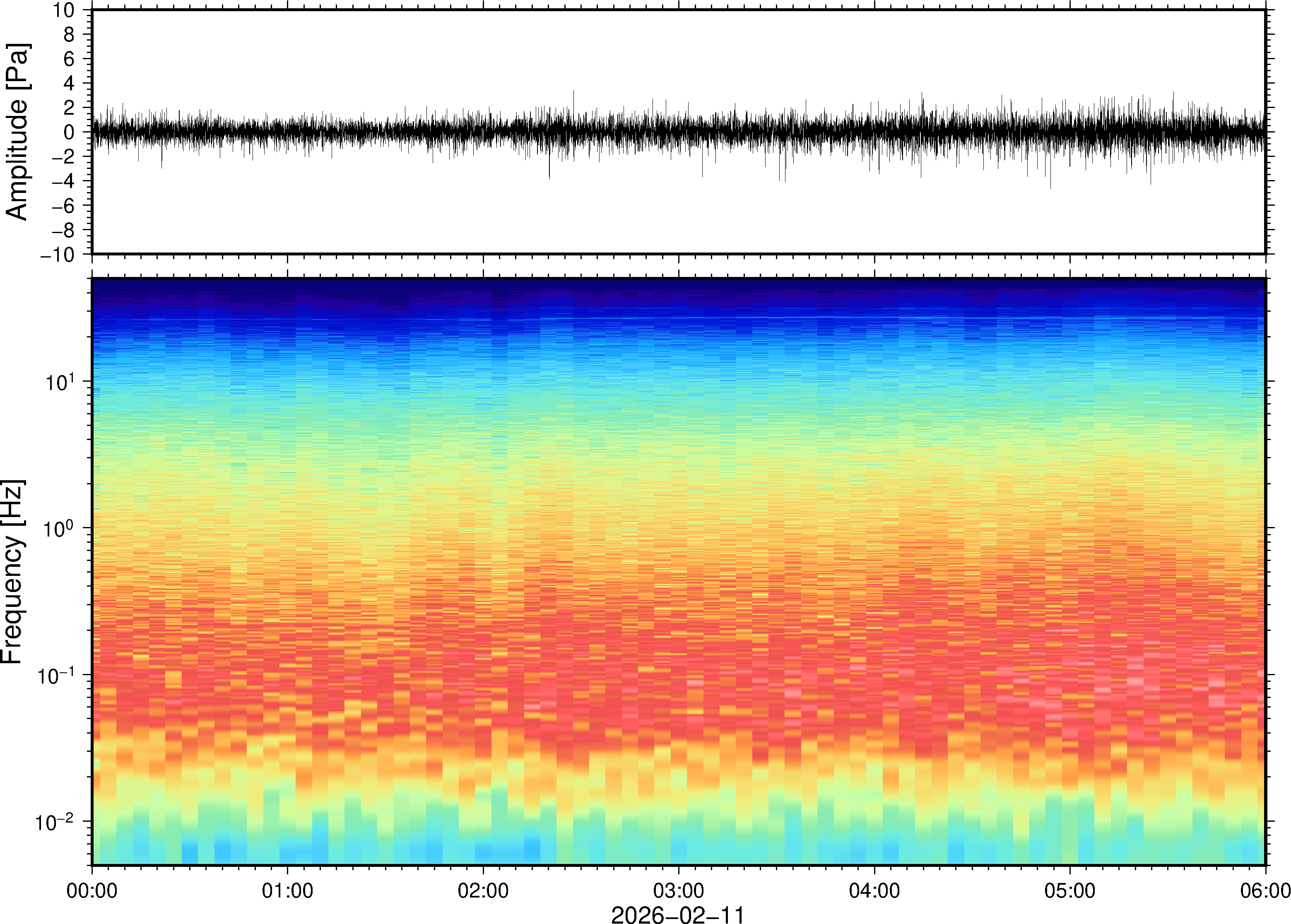Click the amplitude 0 tick label
This screenshot has width=1291, height=924.
(x=69, y=132)
